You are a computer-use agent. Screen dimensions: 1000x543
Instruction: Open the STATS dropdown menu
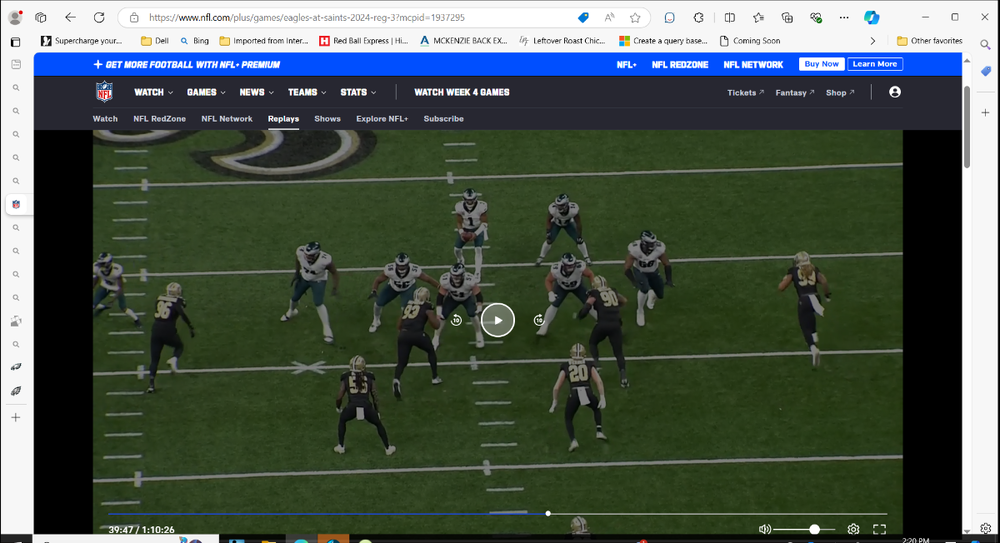coord(358,92)
